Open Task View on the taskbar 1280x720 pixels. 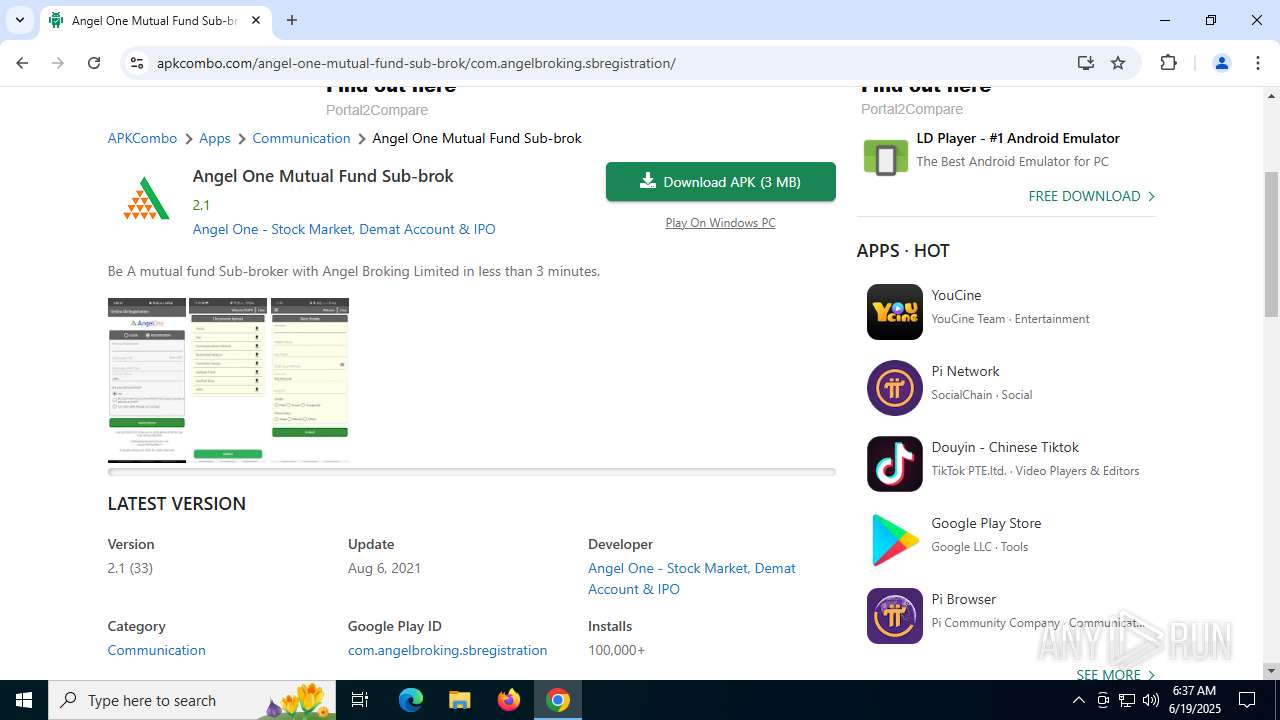click(x=361, y=700)
